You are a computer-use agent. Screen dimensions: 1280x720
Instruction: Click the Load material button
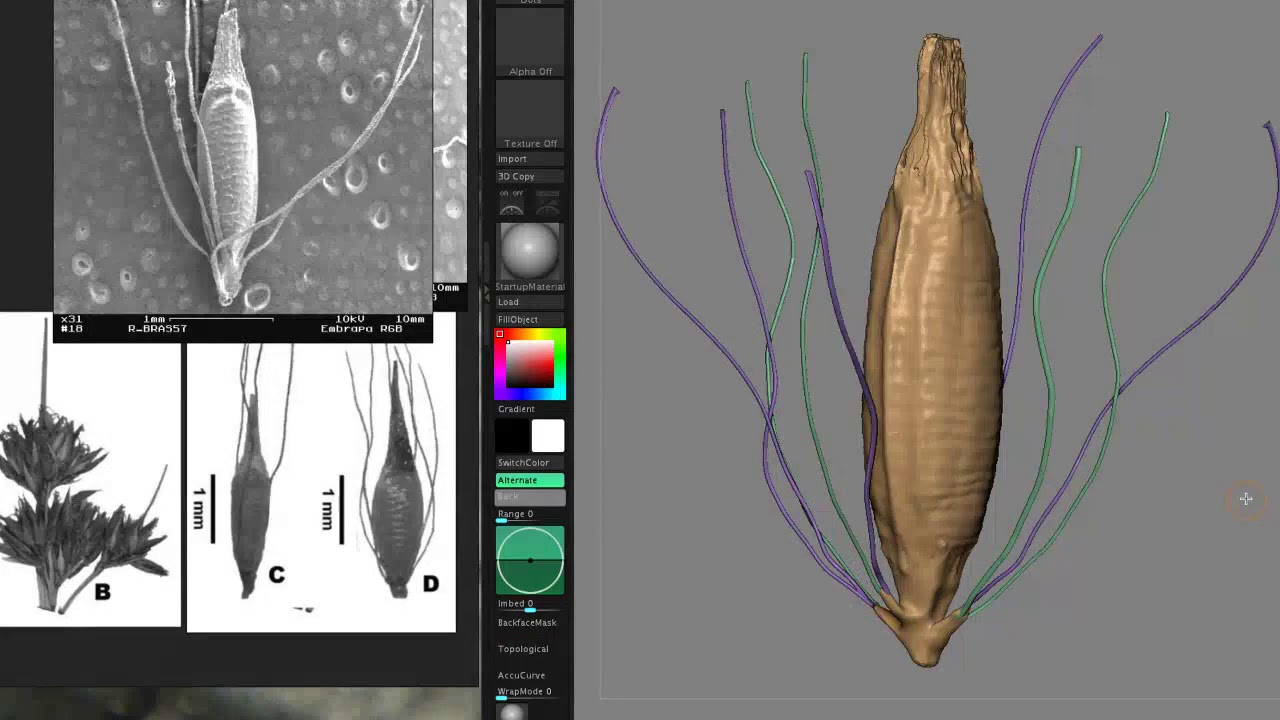[530, 302]
